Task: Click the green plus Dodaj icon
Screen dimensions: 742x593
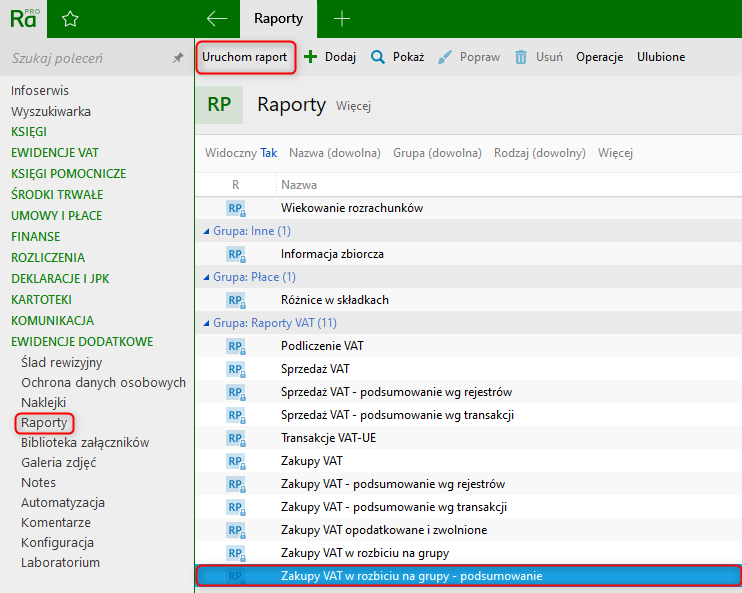Action: point(311,57)
